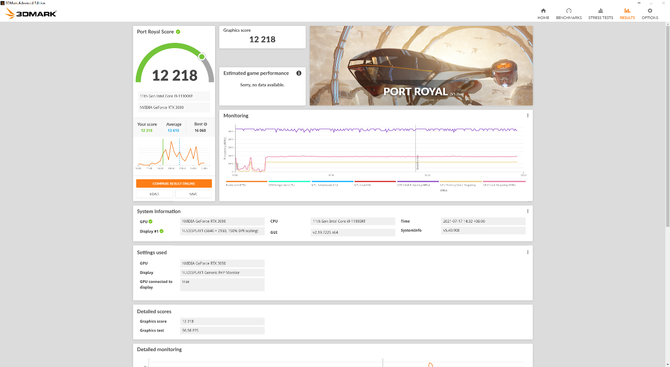The image size is (670, 367).
Task: Open the Monitoring panel three-dot menu
Action: [527, 115]
